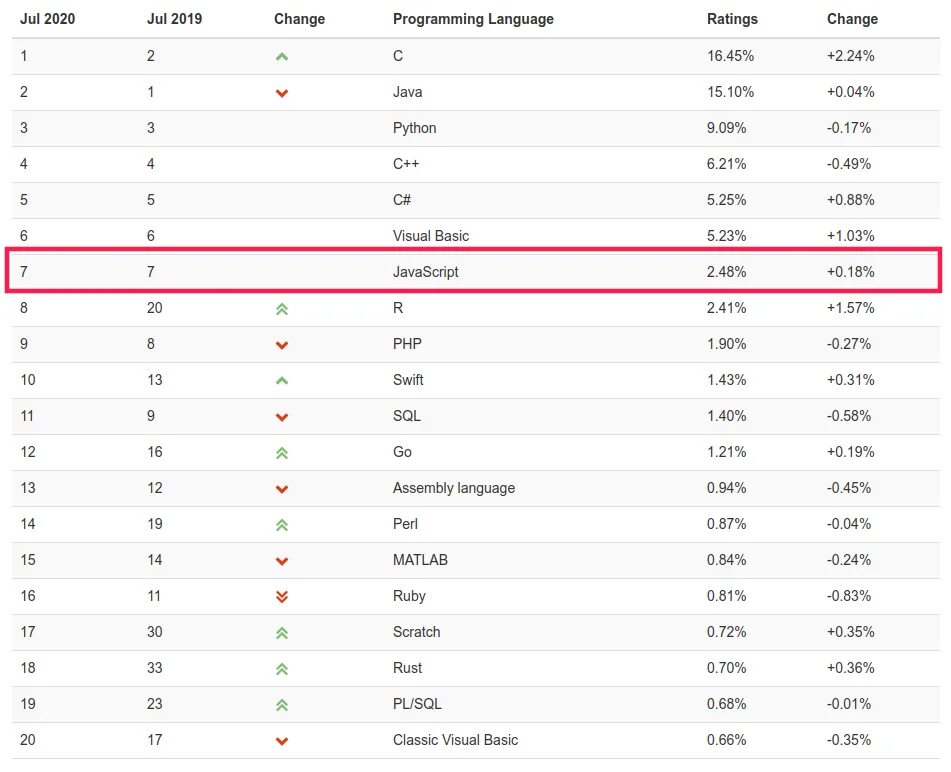
Task: Click the Jul 2019 column header
Action: (174, 19)
